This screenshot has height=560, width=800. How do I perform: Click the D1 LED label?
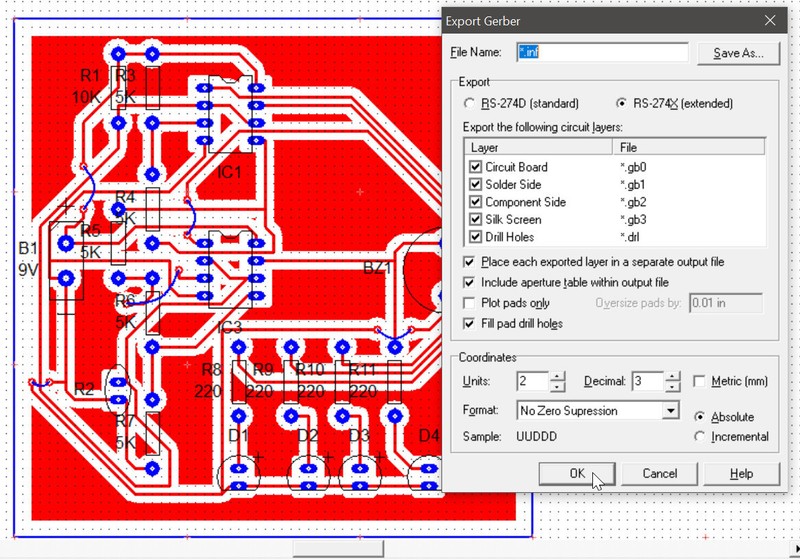(x=238, y=436)
